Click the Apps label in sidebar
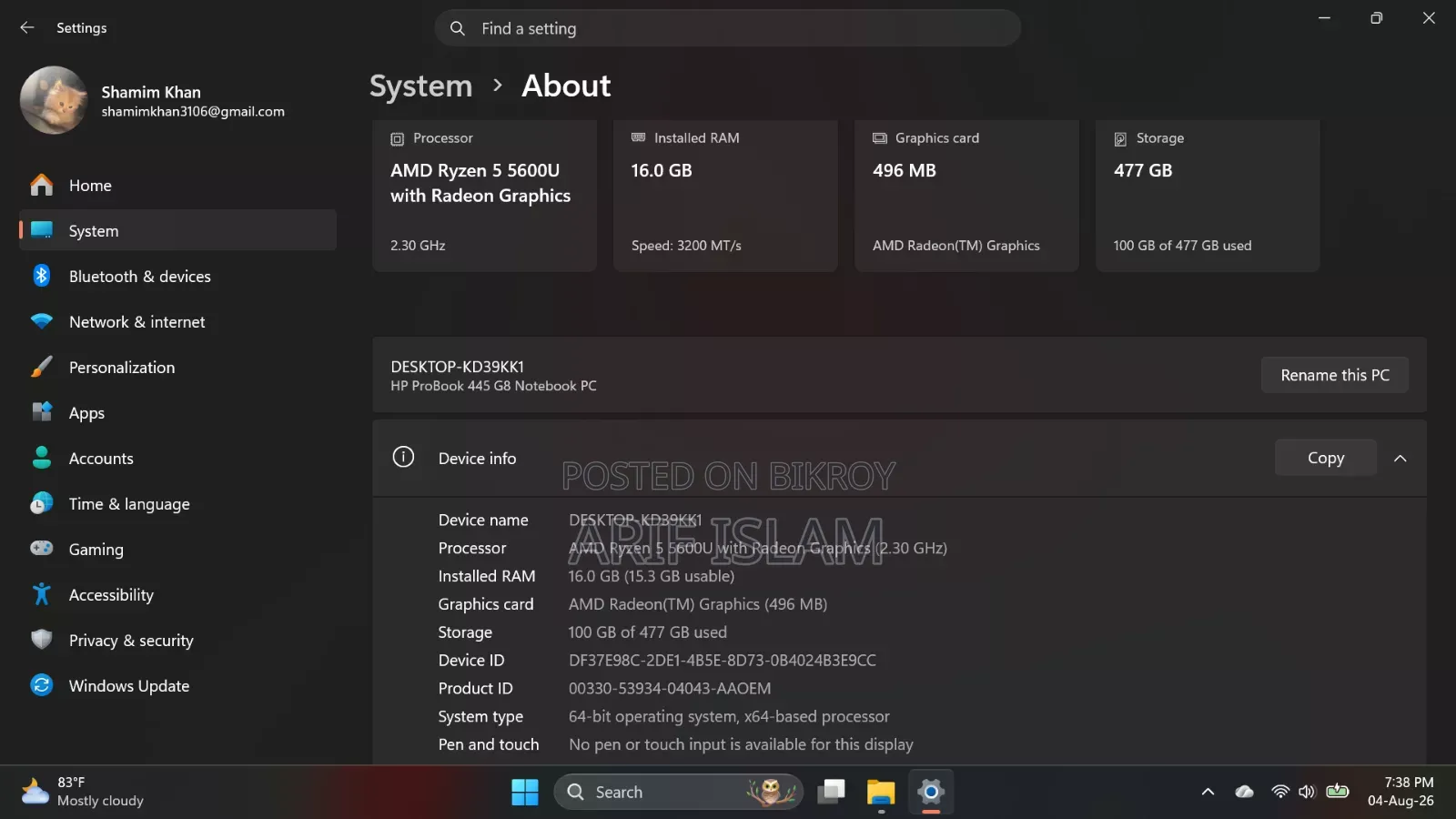Viewport: 1456px width, 819px height. 86,413
